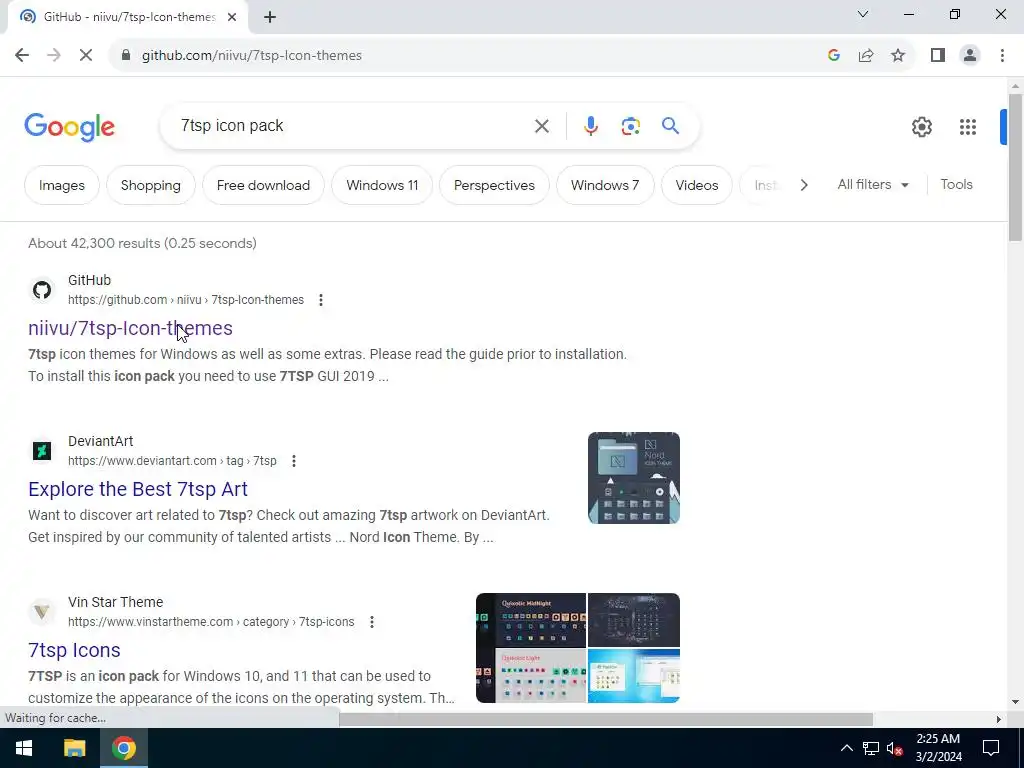
Task: Open the Chrome profile avatar
Action: pyautogui.click(x=970, y=56)
